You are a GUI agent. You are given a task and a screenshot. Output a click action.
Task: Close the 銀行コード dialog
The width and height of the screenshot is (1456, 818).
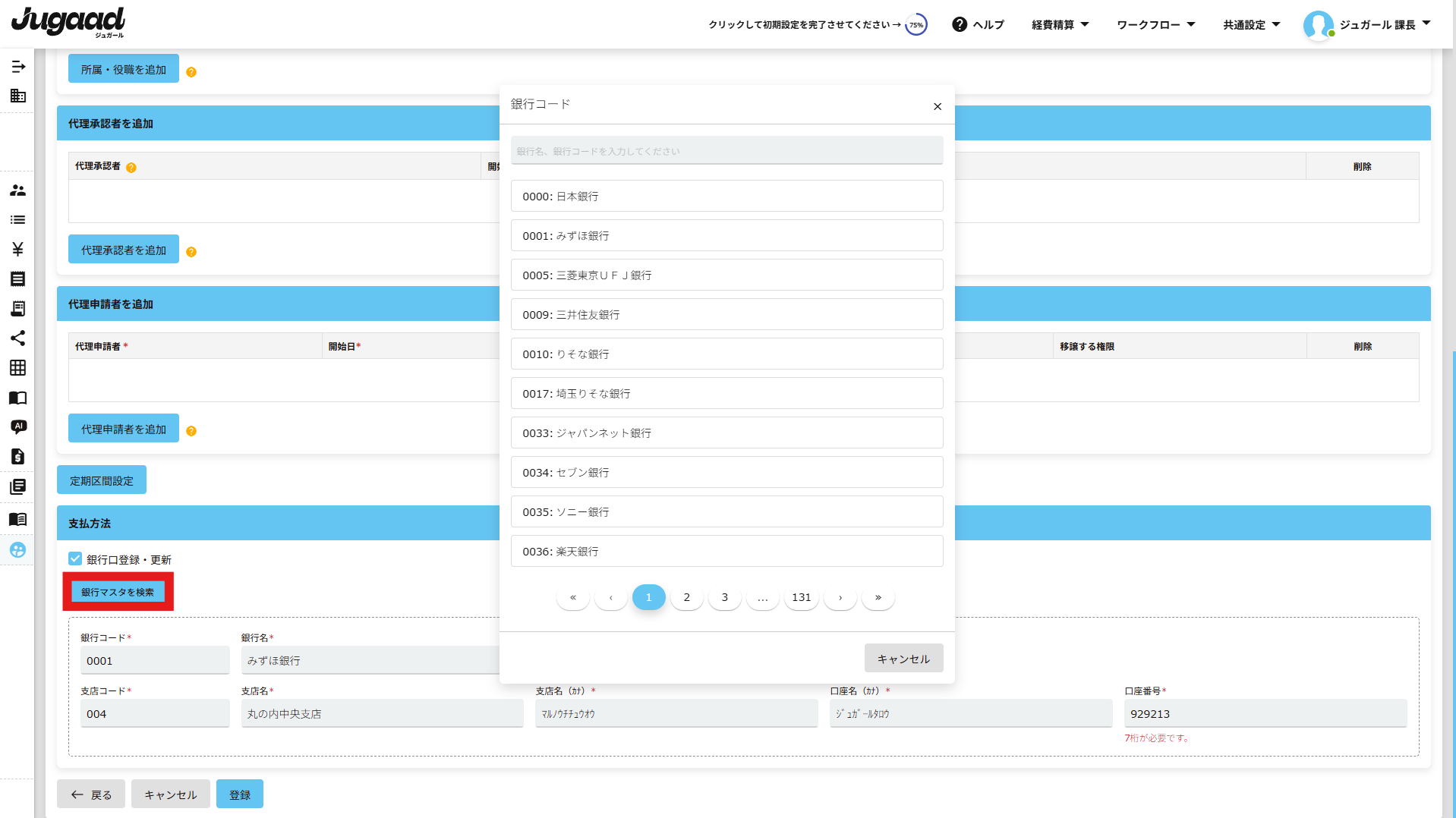click(x=938, y=106)
